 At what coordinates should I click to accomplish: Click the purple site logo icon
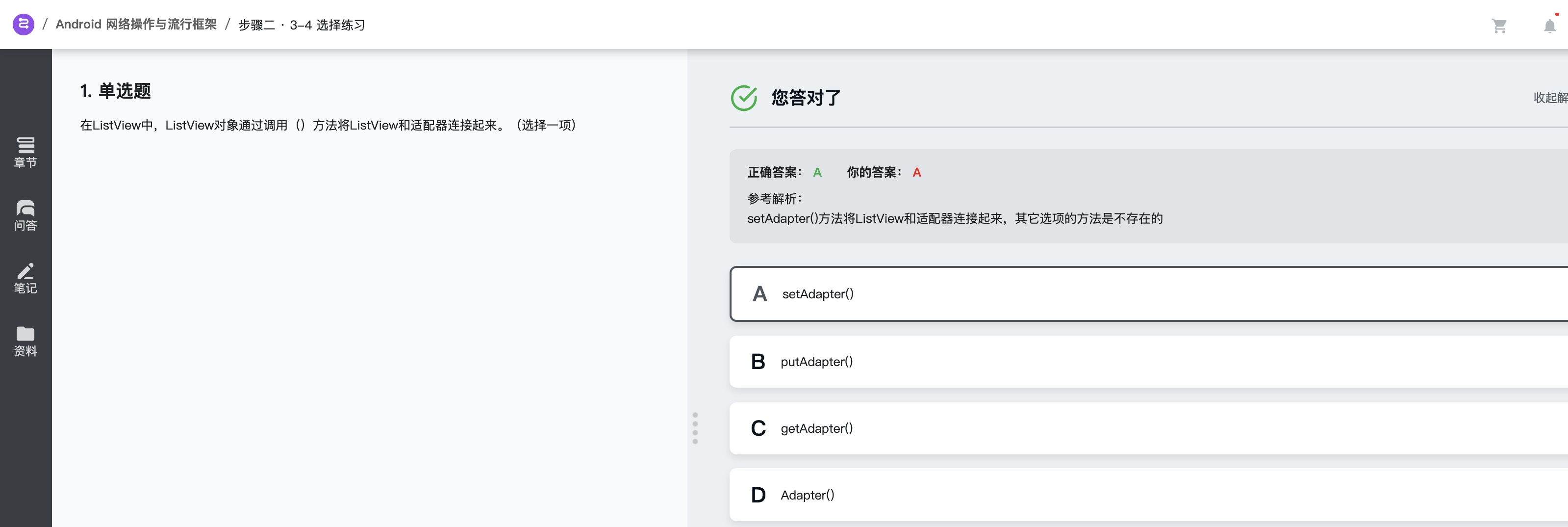23,25
